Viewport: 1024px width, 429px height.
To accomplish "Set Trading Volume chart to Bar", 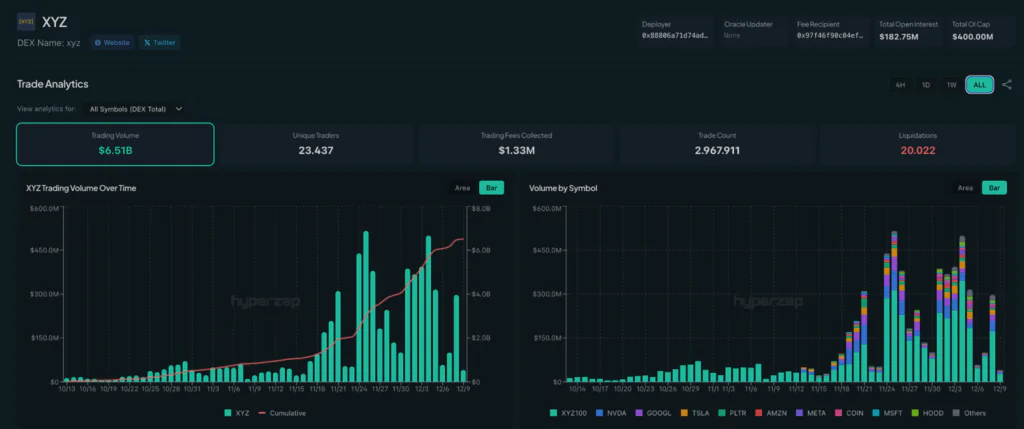I will (x=490, y=187).
